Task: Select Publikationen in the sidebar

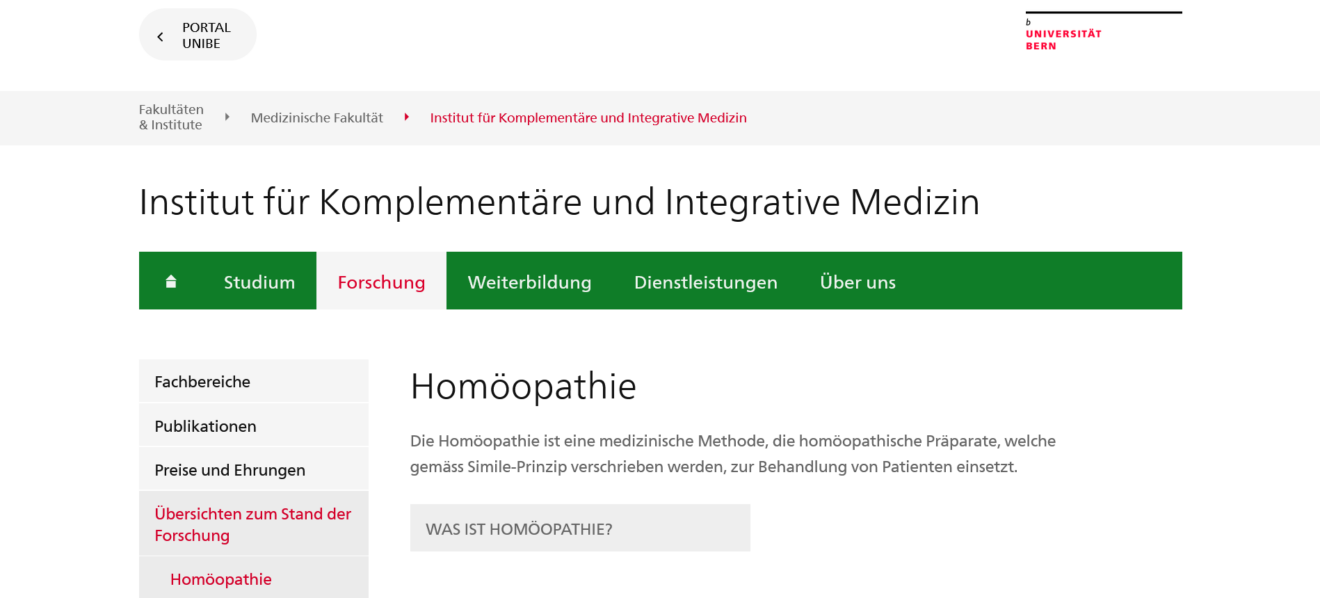Action: click(x=254, y=425)
